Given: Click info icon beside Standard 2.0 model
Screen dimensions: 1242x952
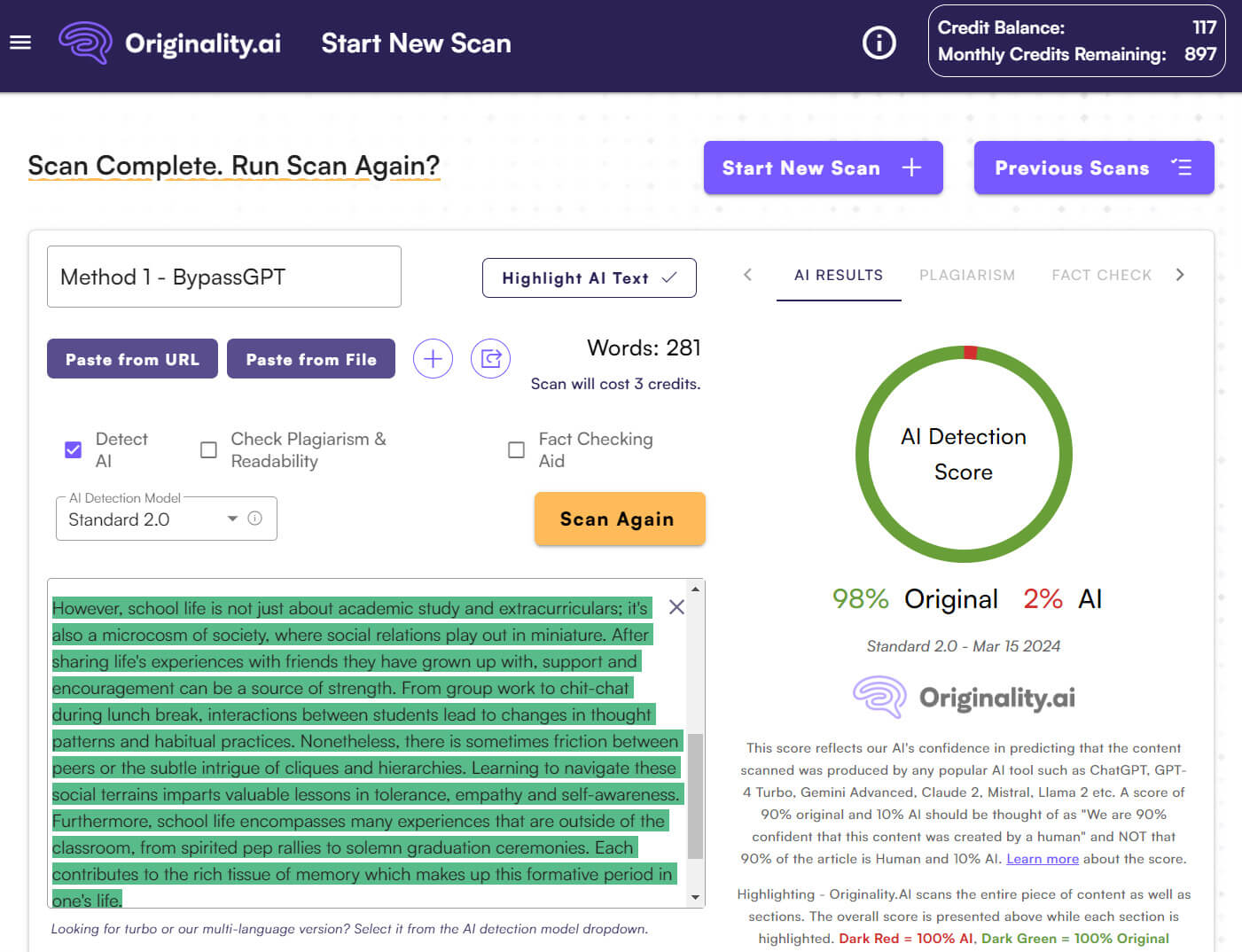Looking at the screenshot, I should pyautogui.click(x=255, y=519).
